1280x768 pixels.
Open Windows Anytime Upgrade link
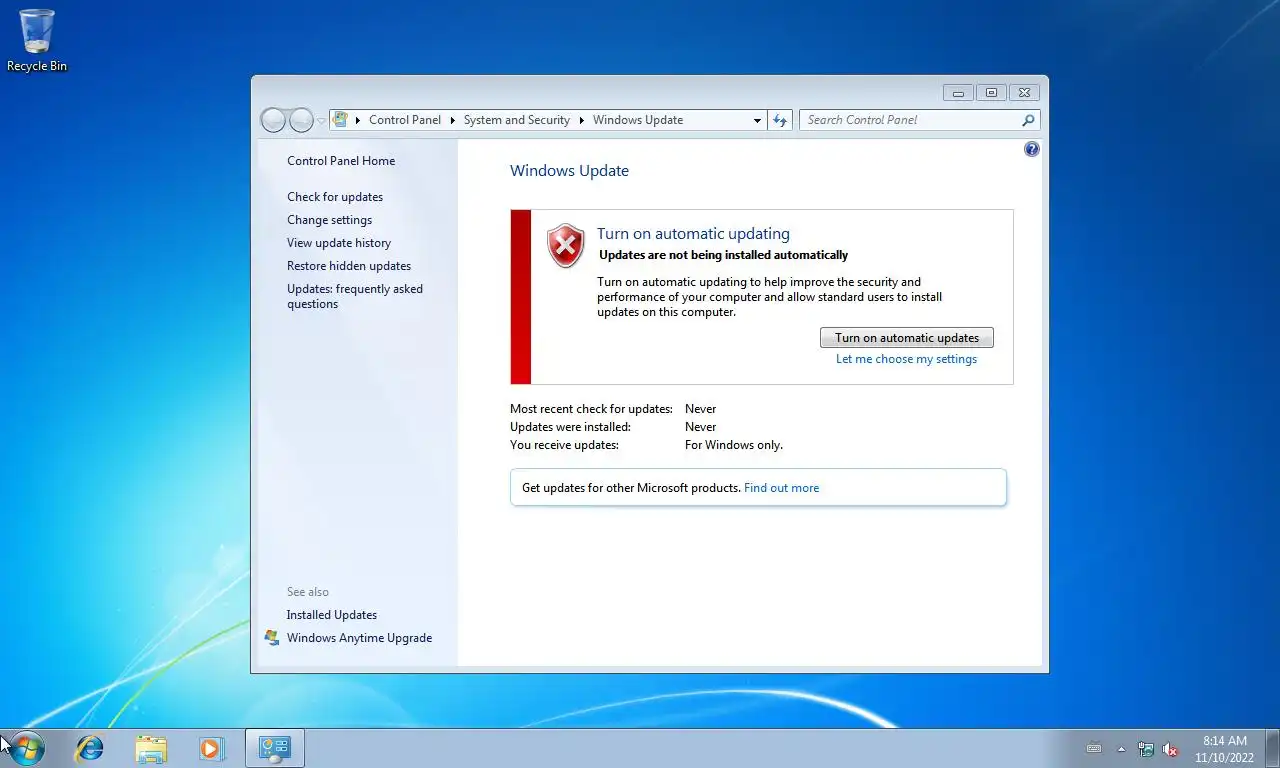359,638
